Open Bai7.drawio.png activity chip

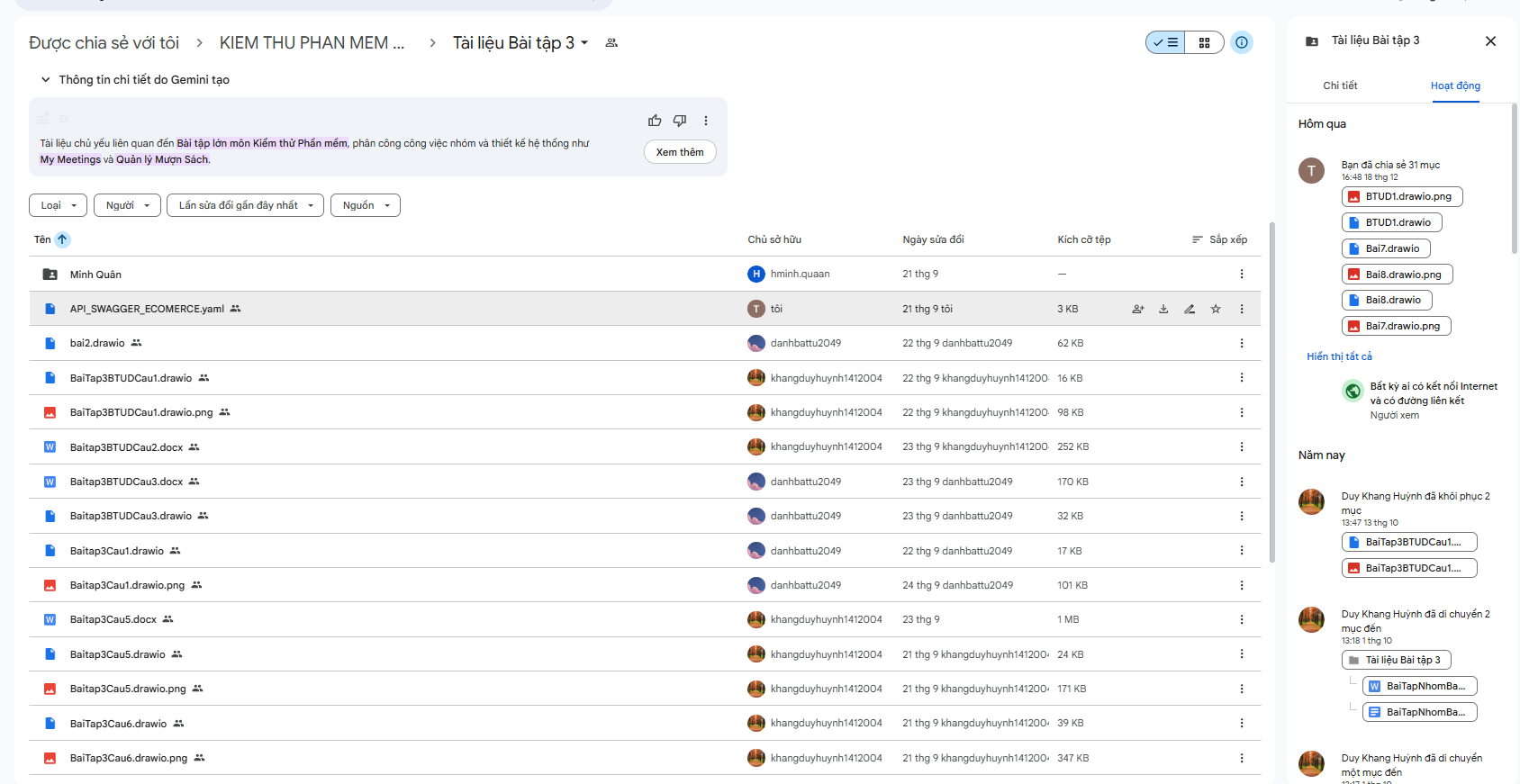click(x=1396, y=327)
